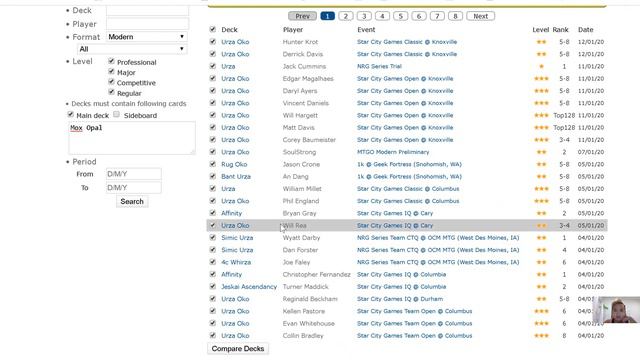The width and height of the screenshot is (640, 360).
Task: Open Bryan Gray's Affinity deck link
Action: click(x=231, y=213)
